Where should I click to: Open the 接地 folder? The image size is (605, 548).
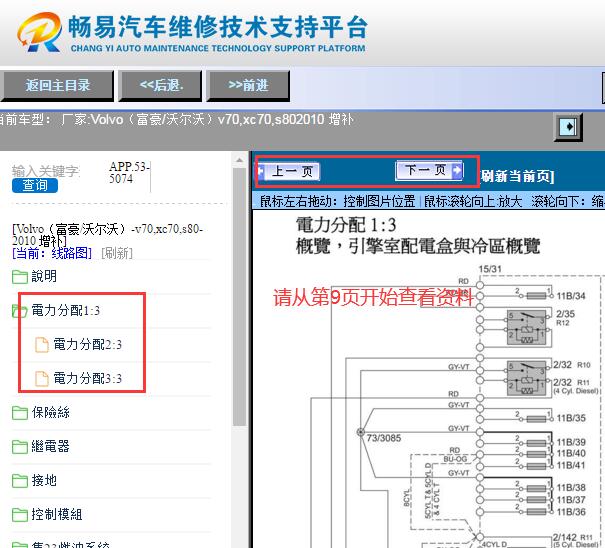(x=44, y=480)
